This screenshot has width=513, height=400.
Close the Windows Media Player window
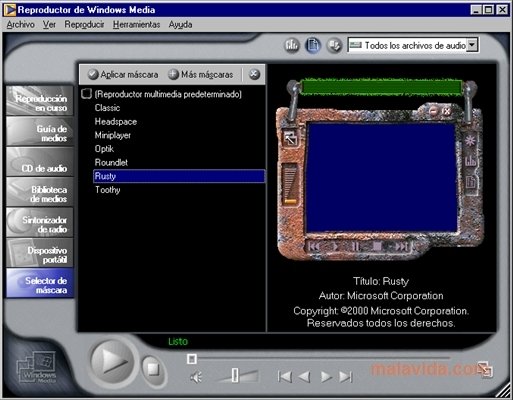click(502, 10)
